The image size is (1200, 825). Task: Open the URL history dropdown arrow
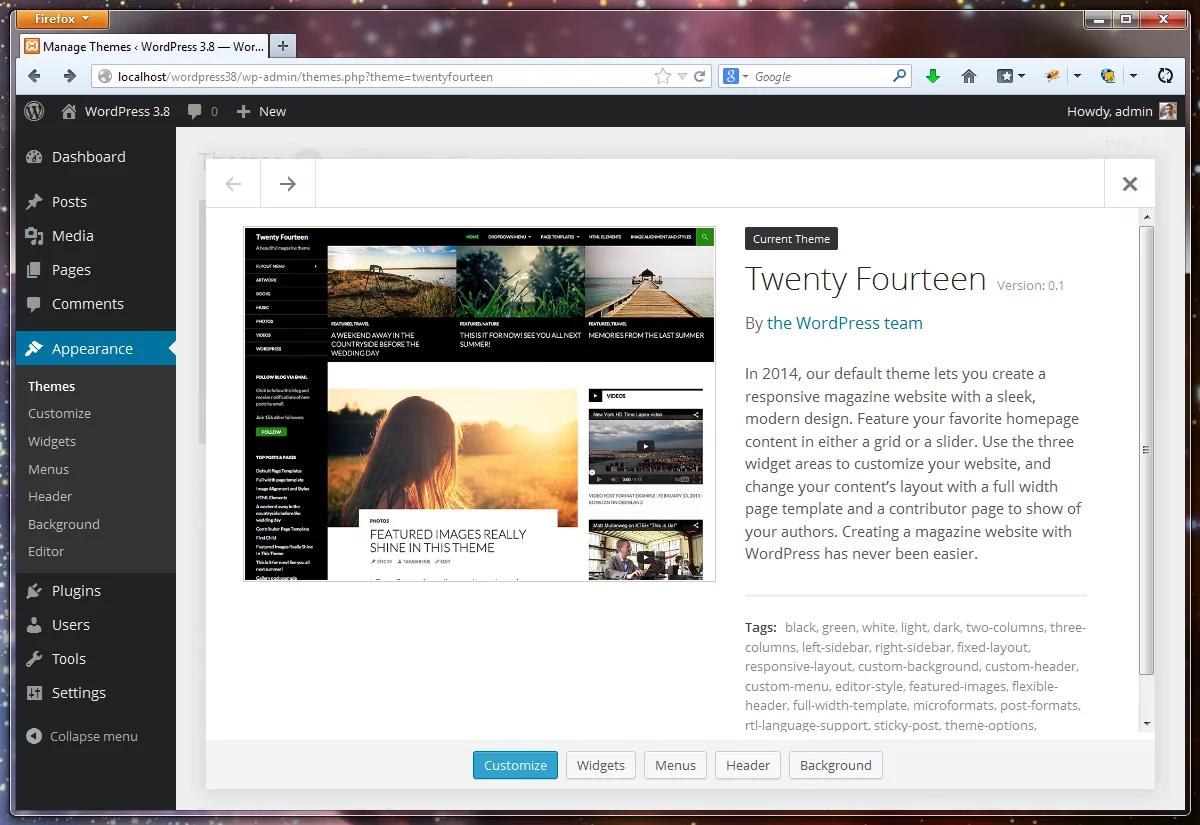(x=682, y=76)
